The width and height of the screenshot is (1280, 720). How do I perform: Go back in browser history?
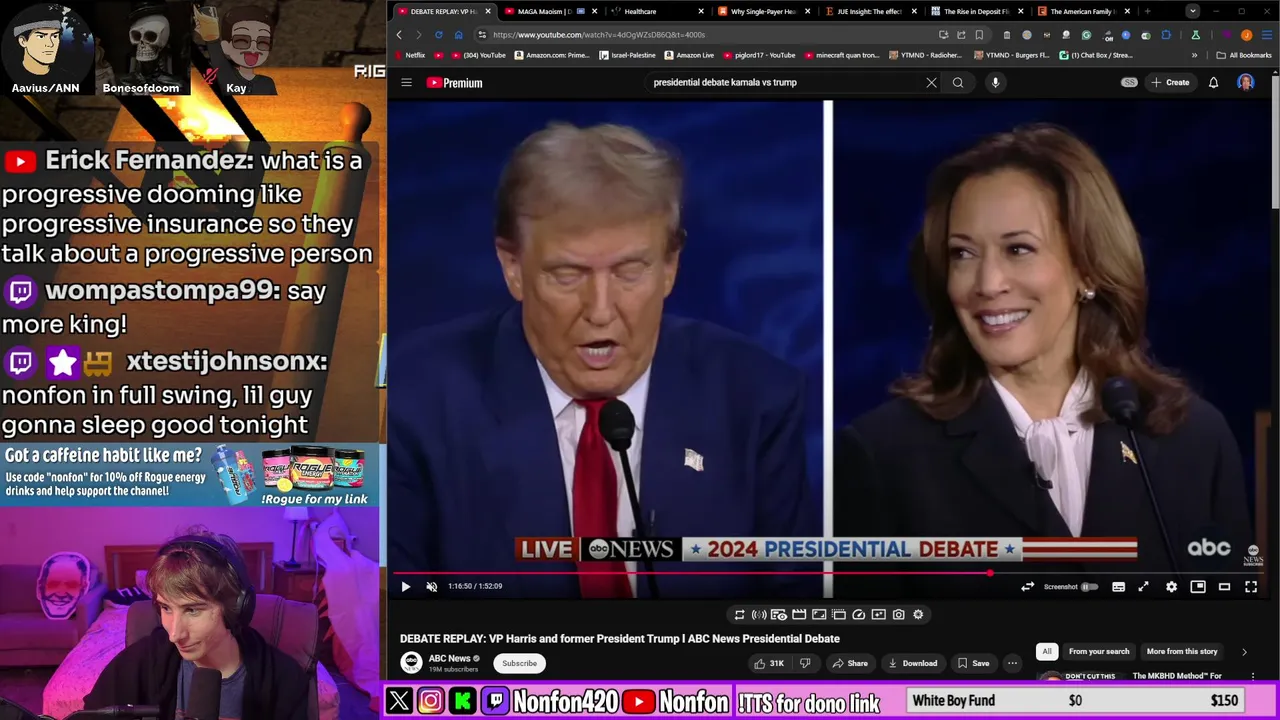pyautogui.click(x=399, y=35)
